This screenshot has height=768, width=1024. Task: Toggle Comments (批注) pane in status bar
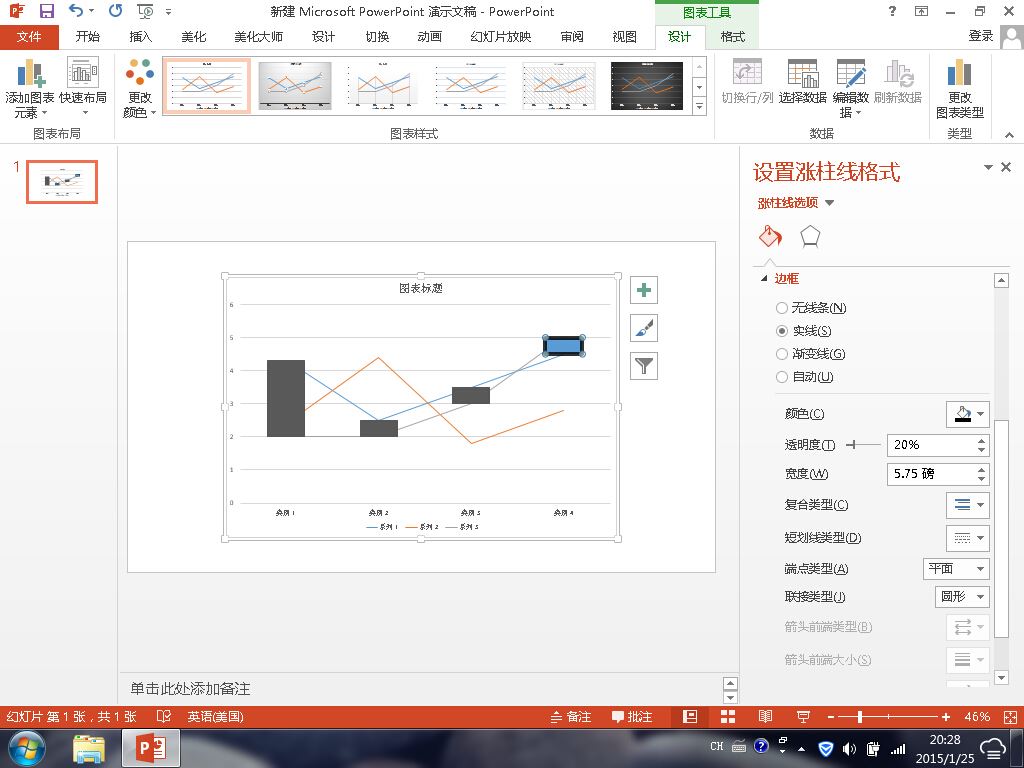632,716
